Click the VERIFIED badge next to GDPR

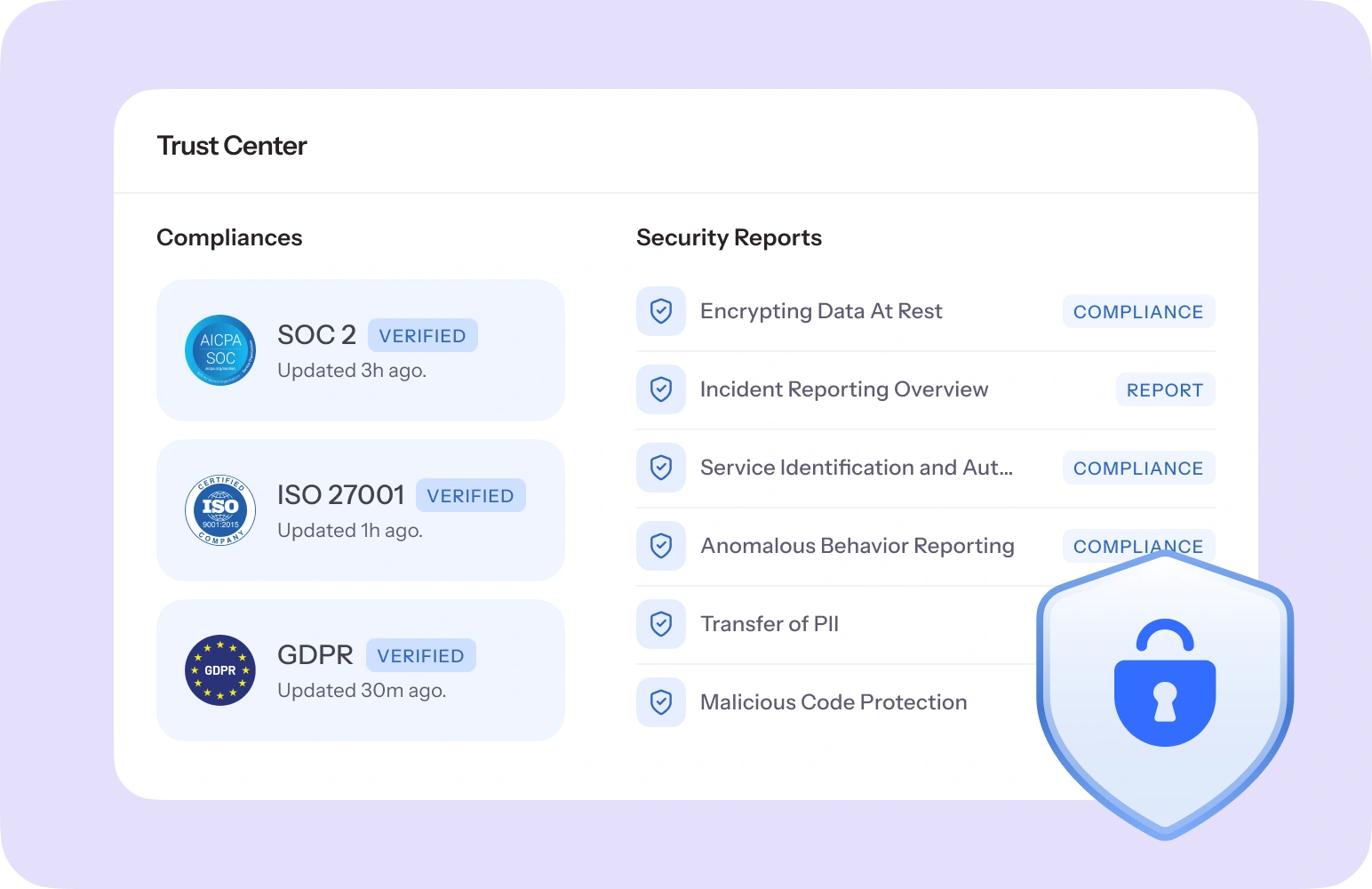tap(420, 656)
